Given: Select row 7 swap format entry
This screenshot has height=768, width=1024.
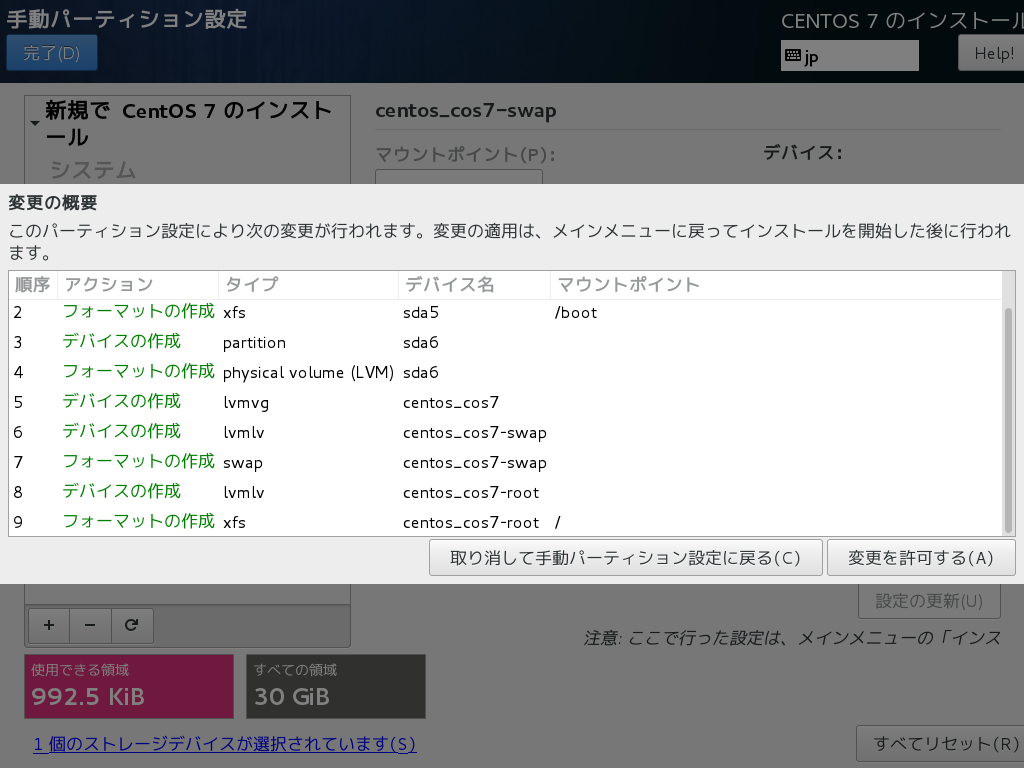Looking at the screenshot, I should click(x=505, y=462).
